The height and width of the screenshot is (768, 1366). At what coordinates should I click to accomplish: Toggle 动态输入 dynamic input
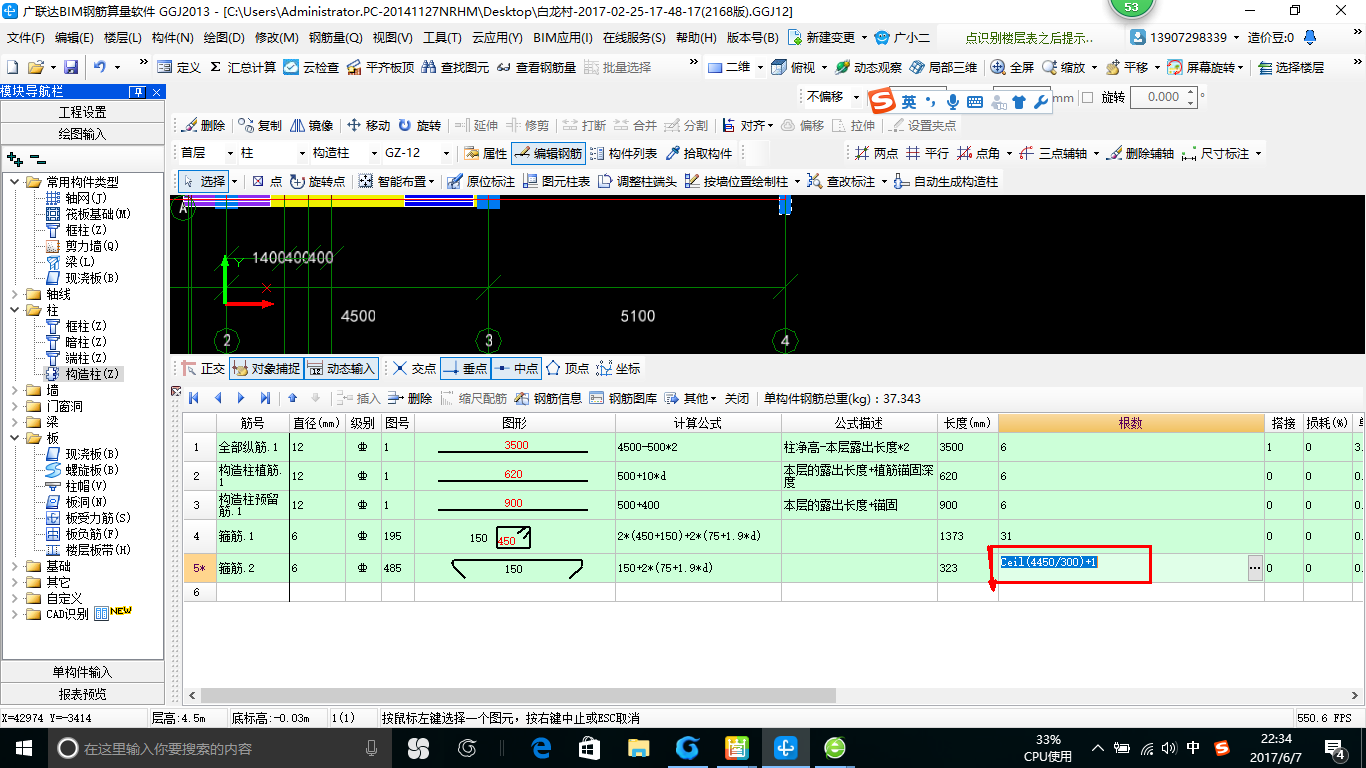tap(341, 368)
